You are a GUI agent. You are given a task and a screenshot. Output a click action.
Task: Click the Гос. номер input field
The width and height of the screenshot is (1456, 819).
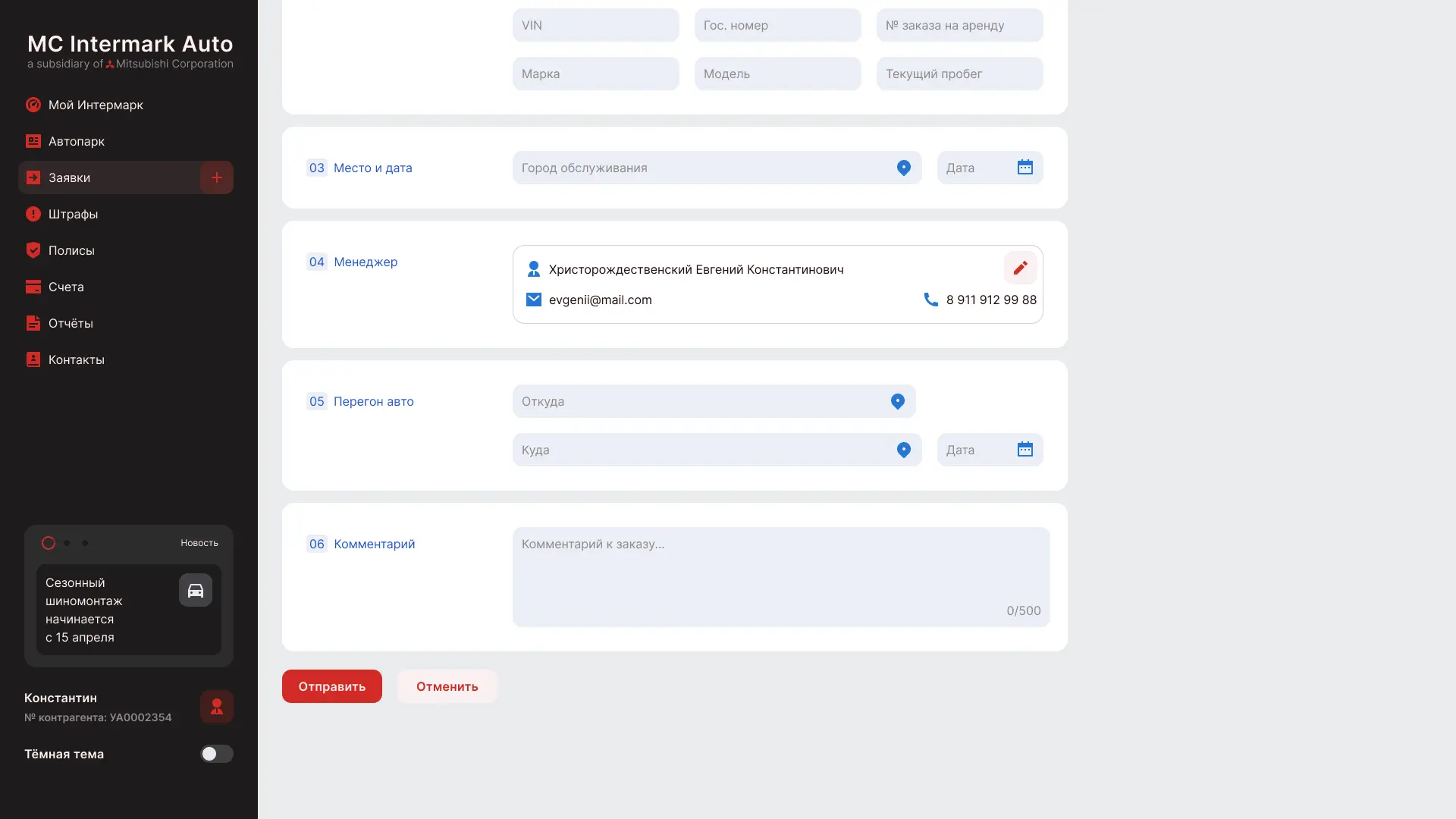[778, 25]
